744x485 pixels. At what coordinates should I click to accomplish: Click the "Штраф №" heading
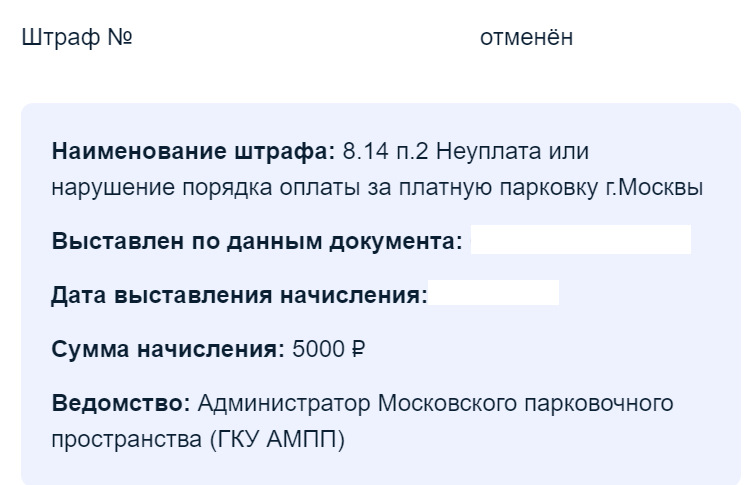tap(77, 38)
